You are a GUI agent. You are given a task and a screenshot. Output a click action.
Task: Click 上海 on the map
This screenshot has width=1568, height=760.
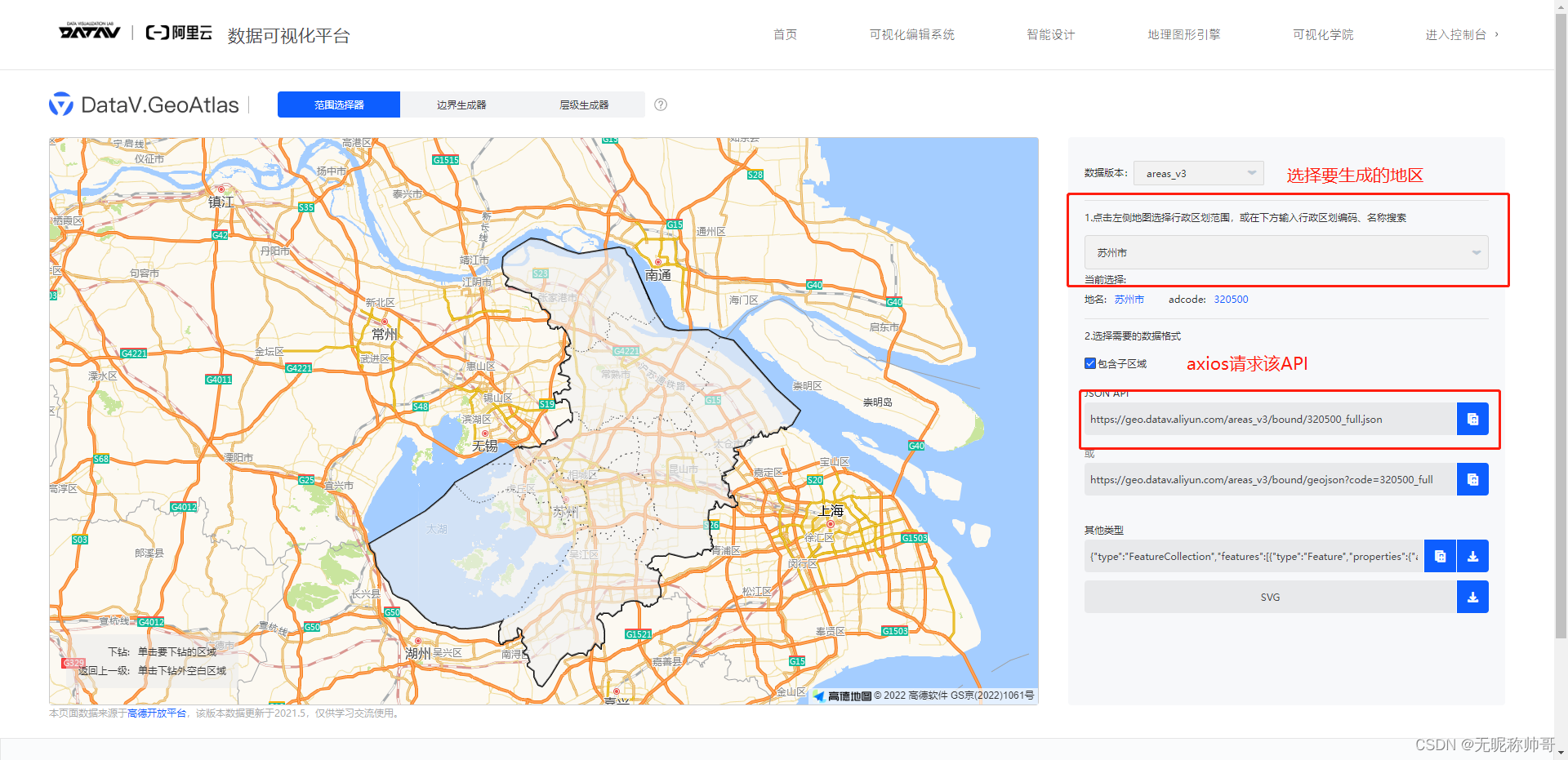(831, 511)
